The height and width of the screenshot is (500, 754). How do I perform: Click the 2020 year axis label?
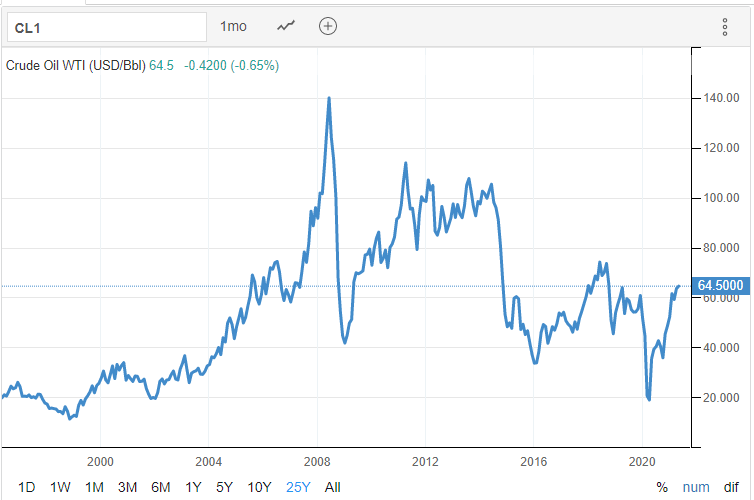point(642,462)
